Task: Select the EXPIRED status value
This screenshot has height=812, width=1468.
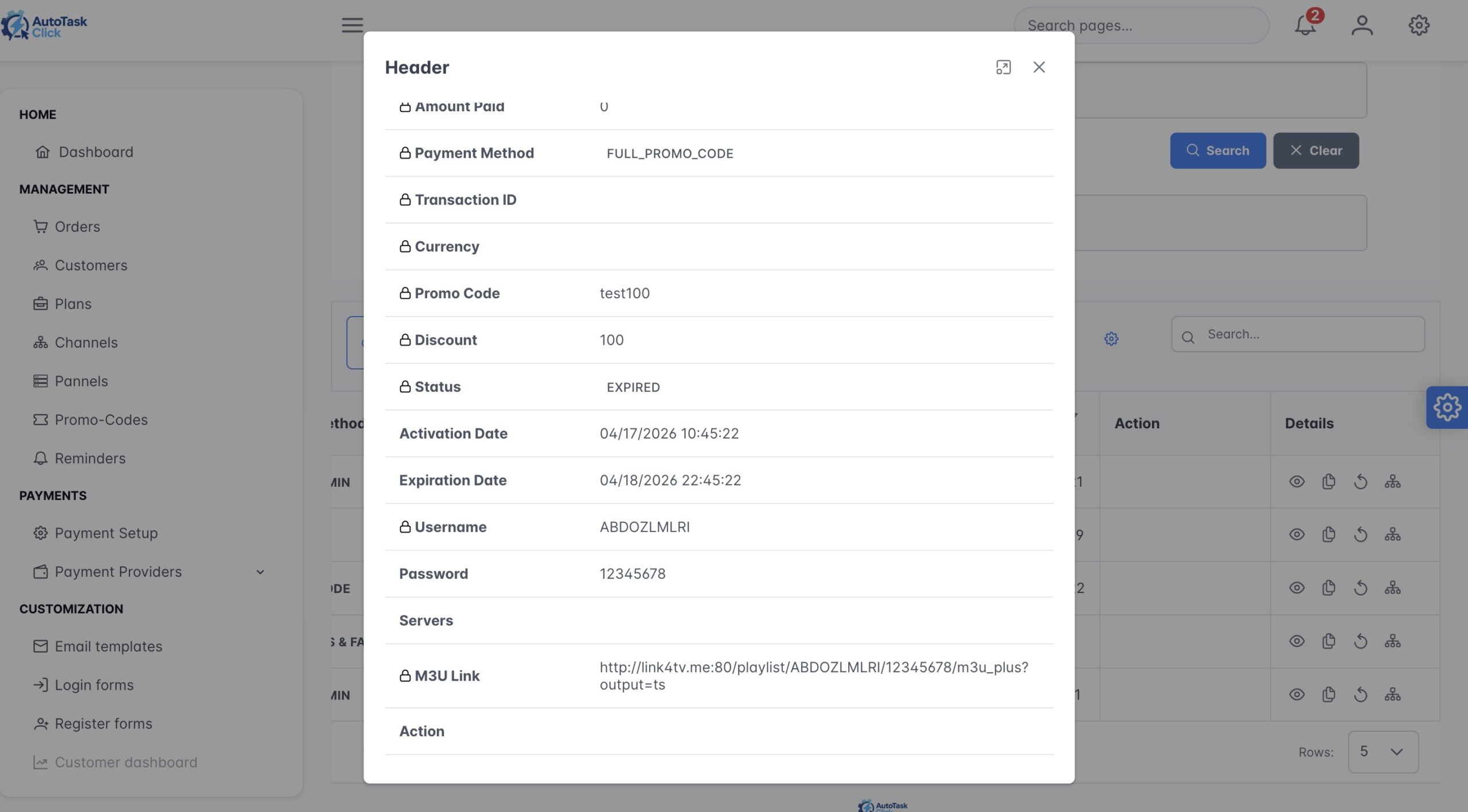Action: pyautogui.click(x=633, y=387)
